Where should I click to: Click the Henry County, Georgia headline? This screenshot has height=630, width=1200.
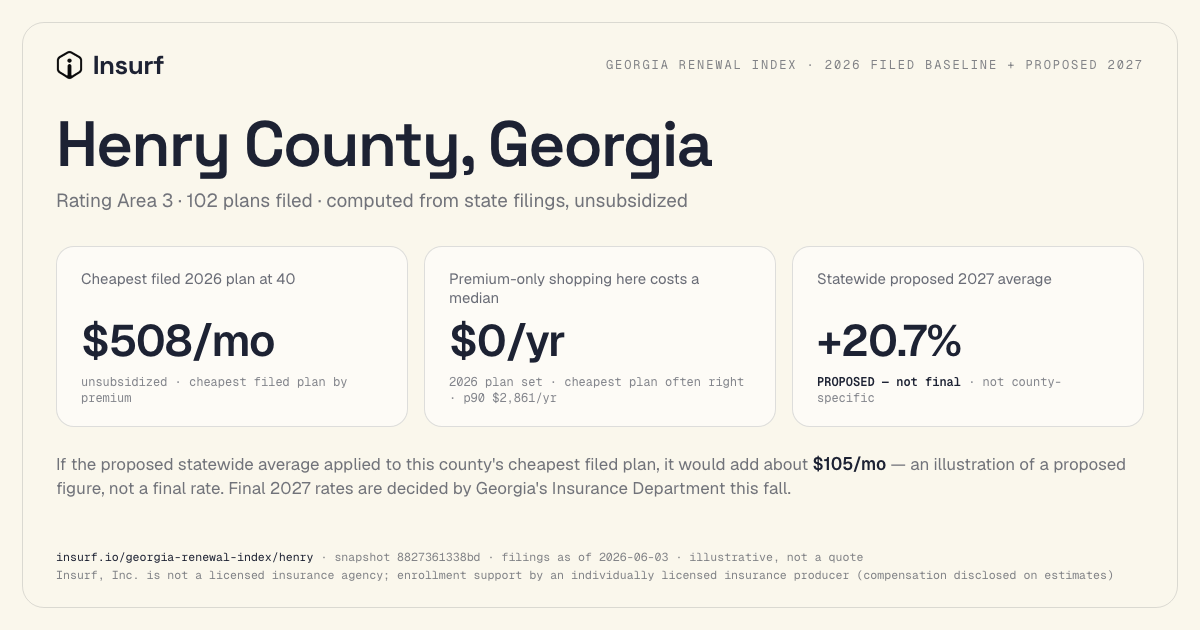[384, 144]
